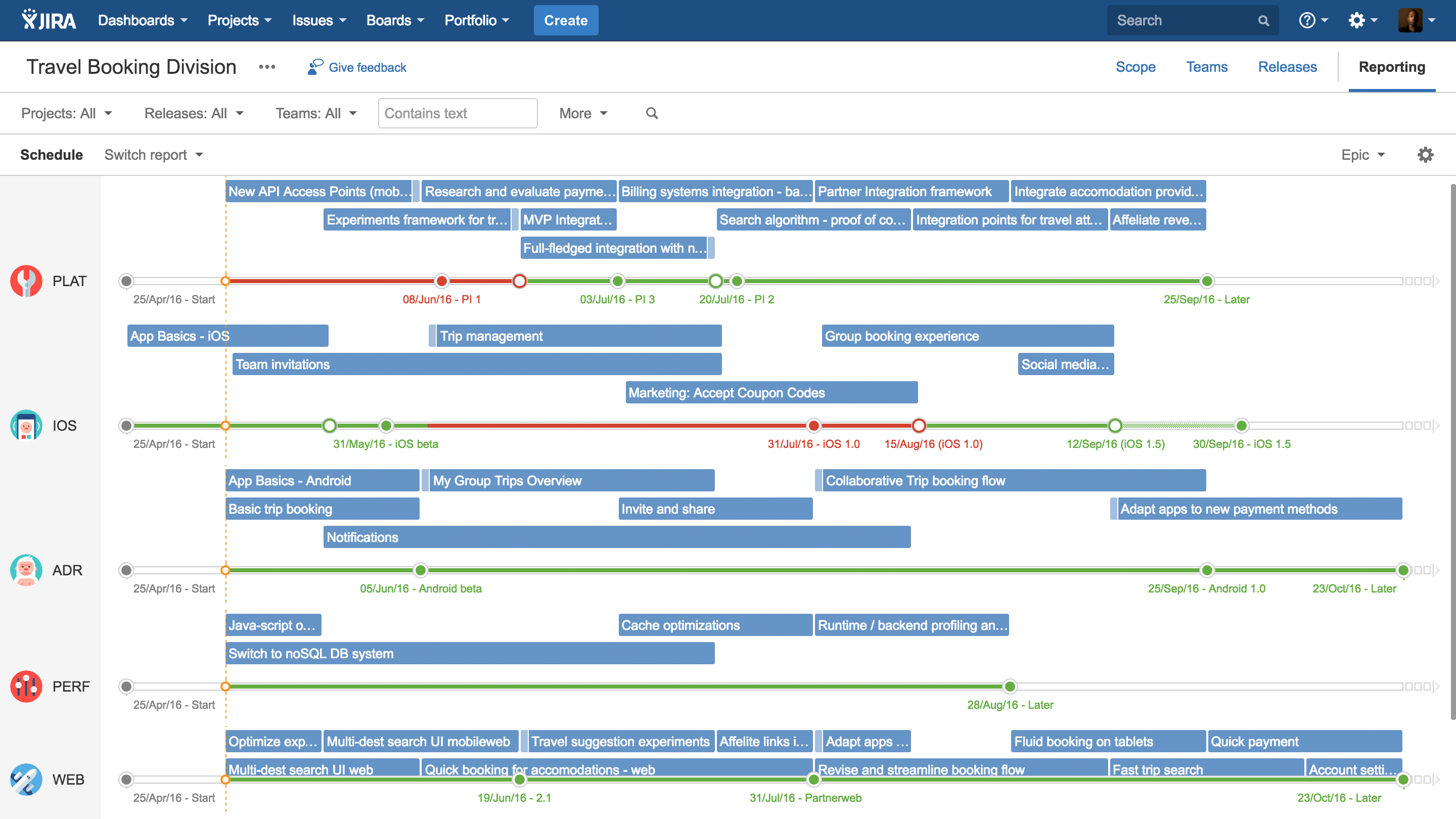Open the Epic hierarchy level dropdown
1456x819 pixels.
(x=1363, y=155)
